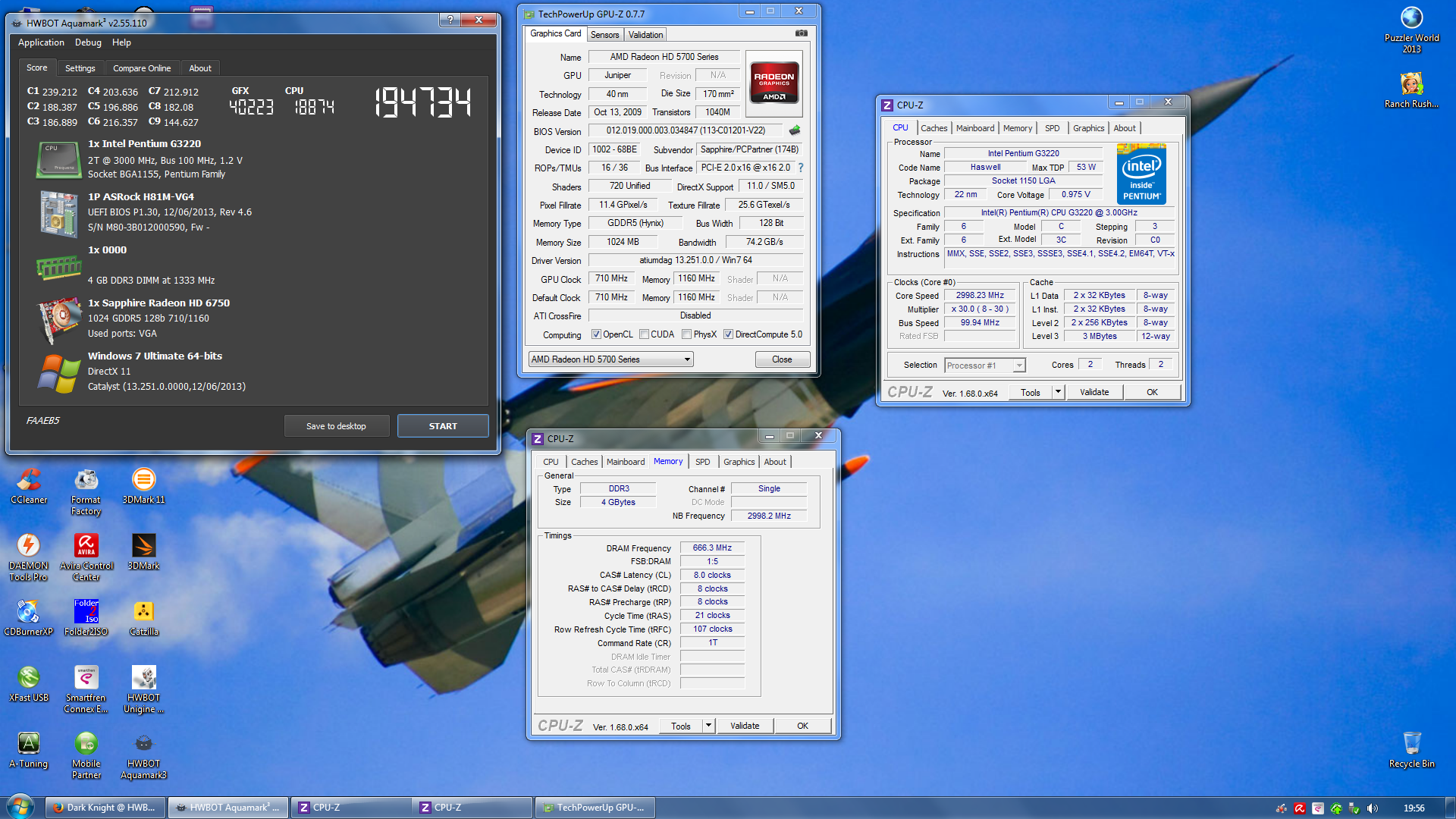The height and width of the screenshot is (819, 1456).
Task: Expand Tools dropdown arrow in CPU-Z CPU window
Action: tap(1058, 392)
